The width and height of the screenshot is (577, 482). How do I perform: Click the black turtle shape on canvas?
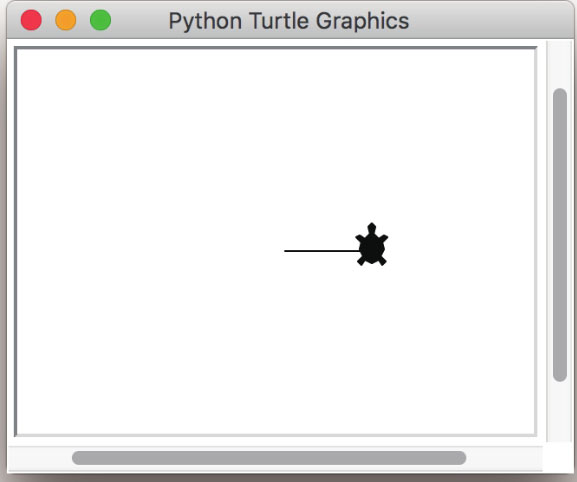coord(372,245)
